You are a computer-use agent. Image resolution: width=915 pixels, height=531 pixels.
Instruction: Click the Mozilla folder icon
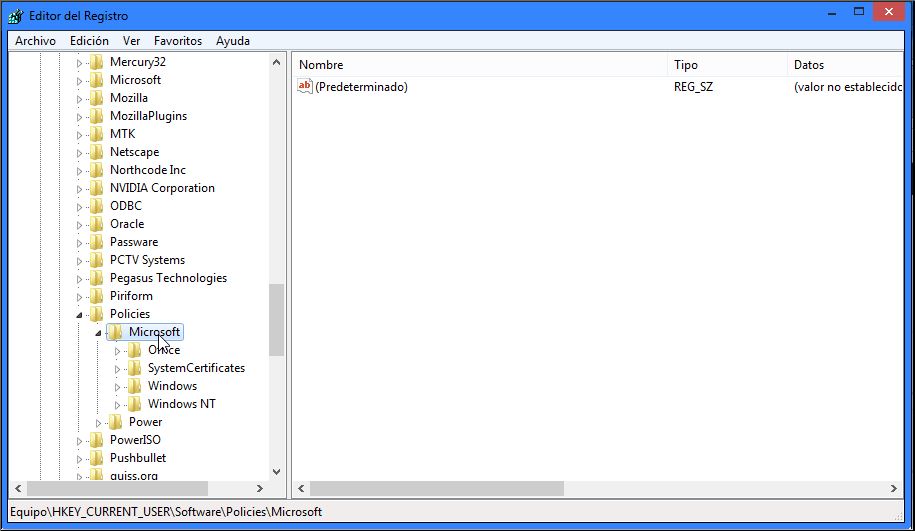coord(97,98)
